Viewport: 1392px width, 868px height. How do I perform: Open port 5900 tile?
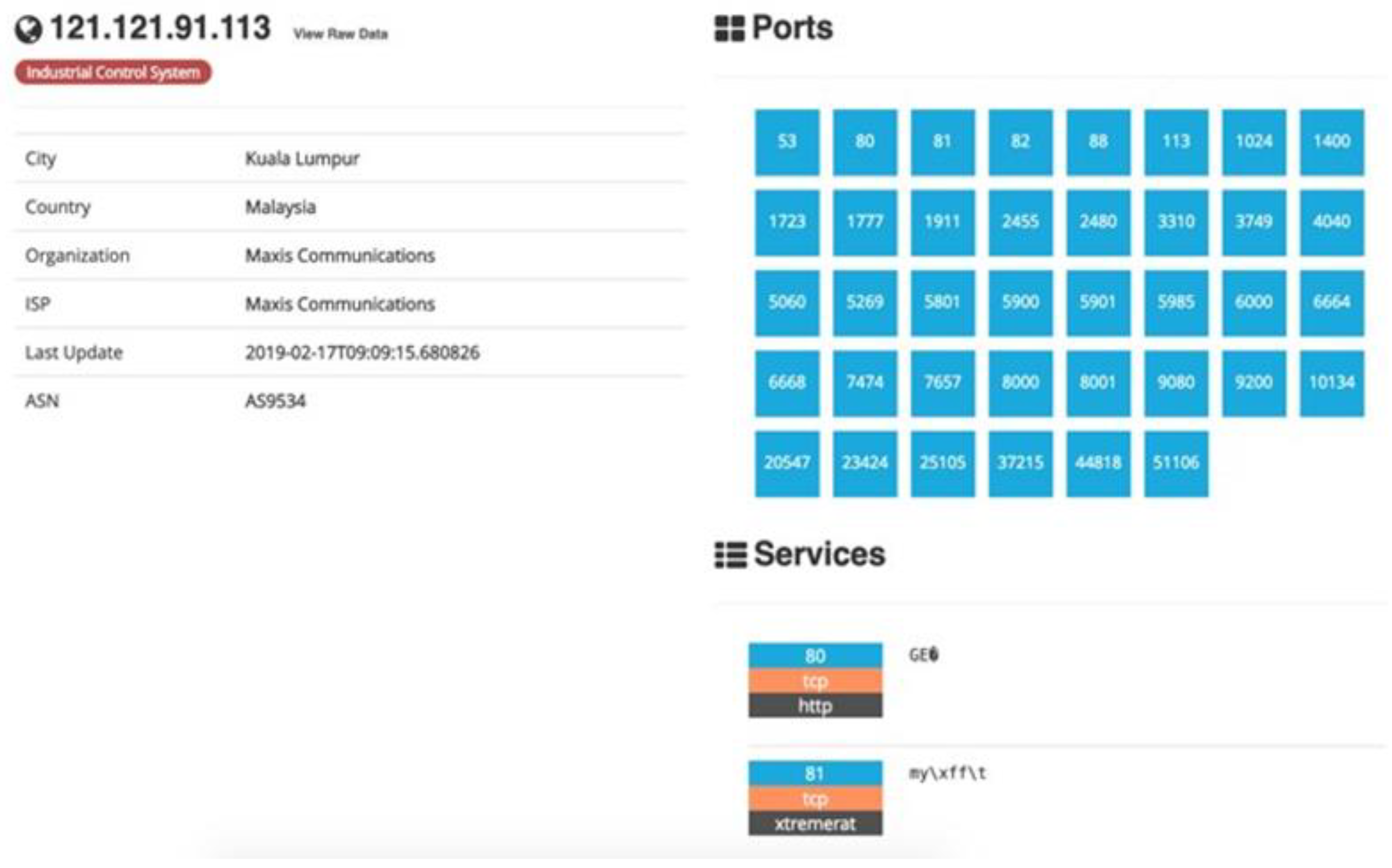(x=1020, y=302)
